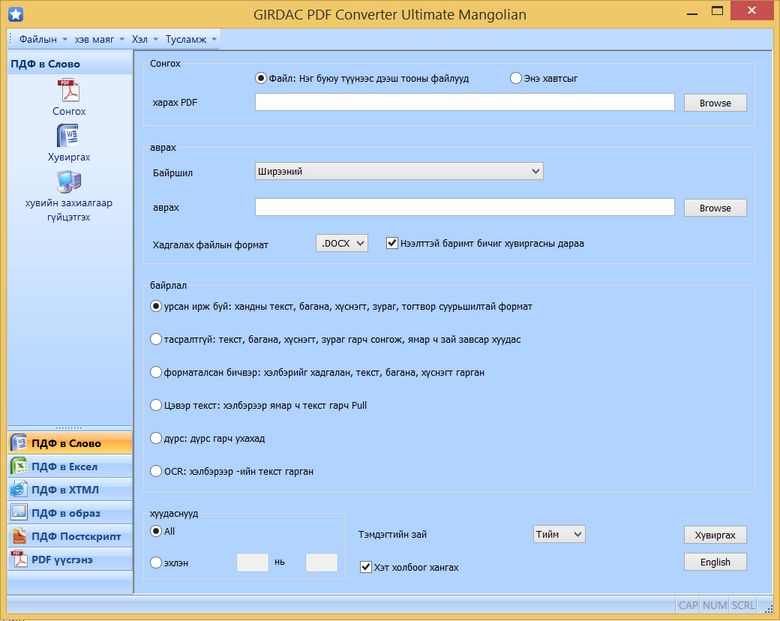Click the ПДФ в Слово sidebar header

(x=70, y=64)
